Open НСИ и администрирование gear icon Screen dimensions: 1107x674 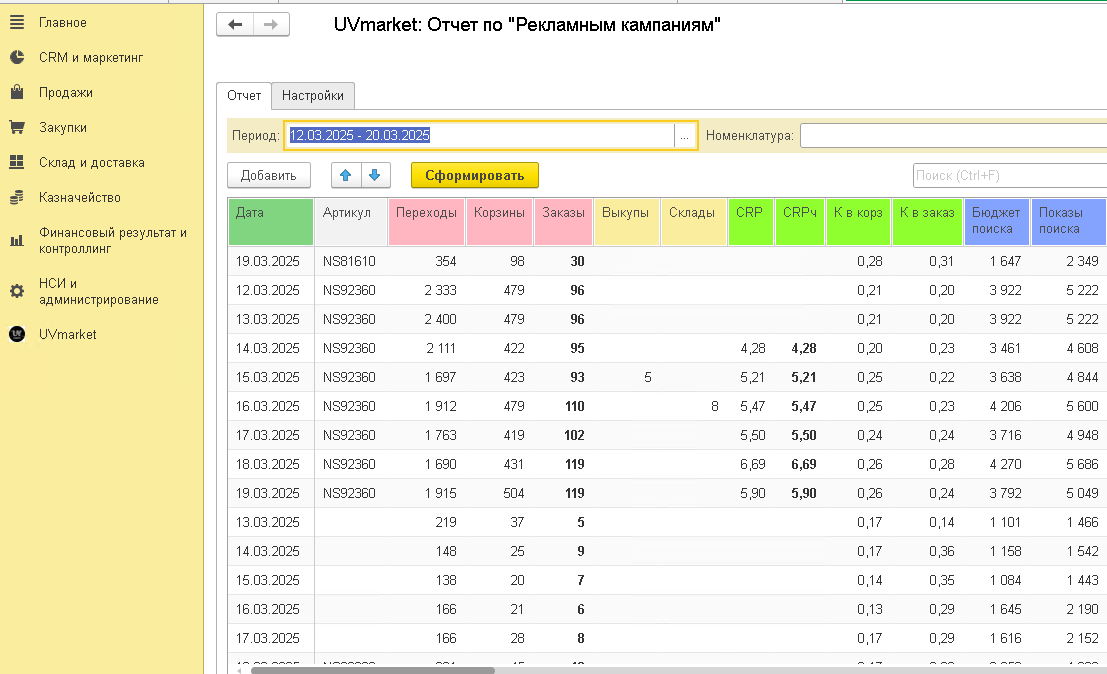[x=17, y=291]
